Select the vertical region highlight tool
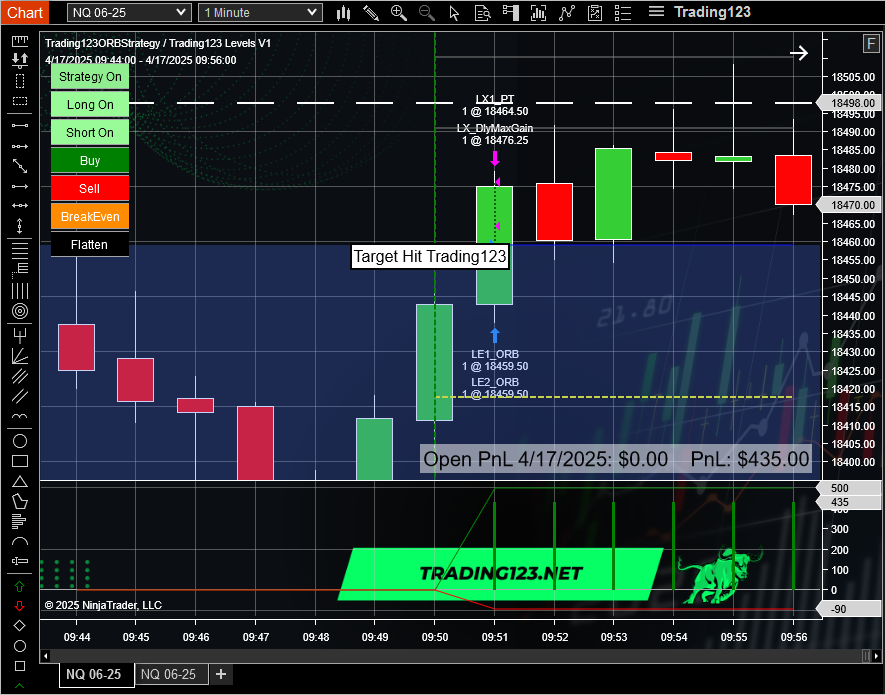Screen dimensions: 885x695 click(20, 81)
